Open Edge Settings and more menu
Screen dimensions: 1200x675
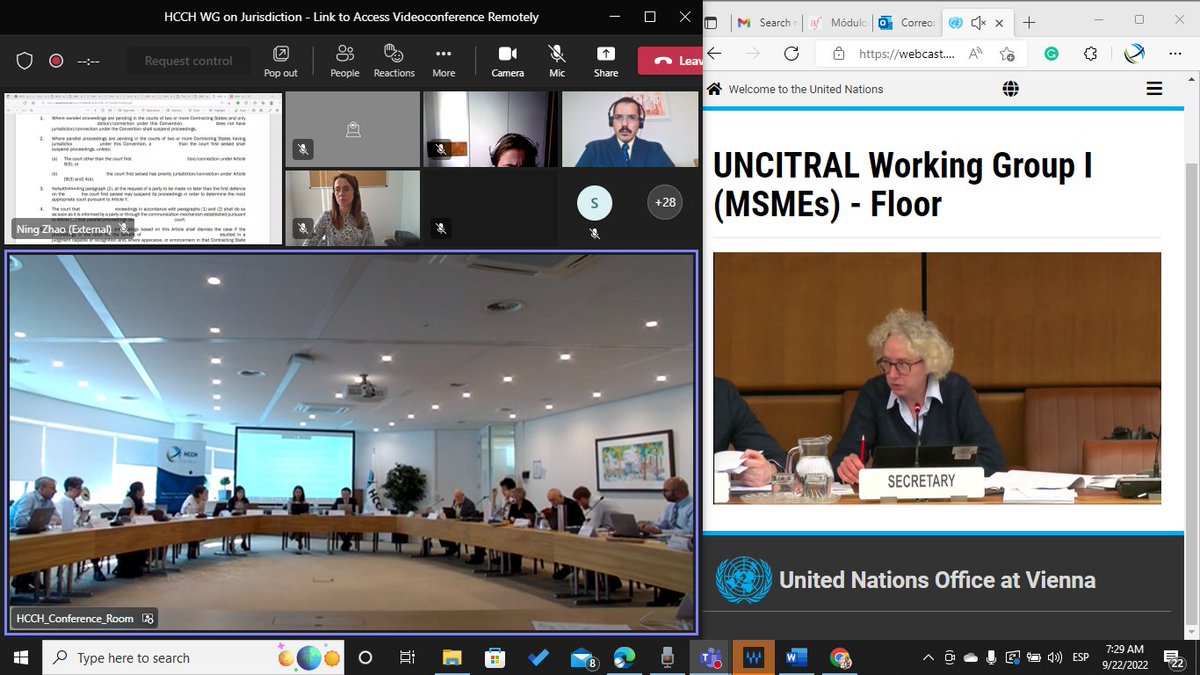(x=1177, y=54)
